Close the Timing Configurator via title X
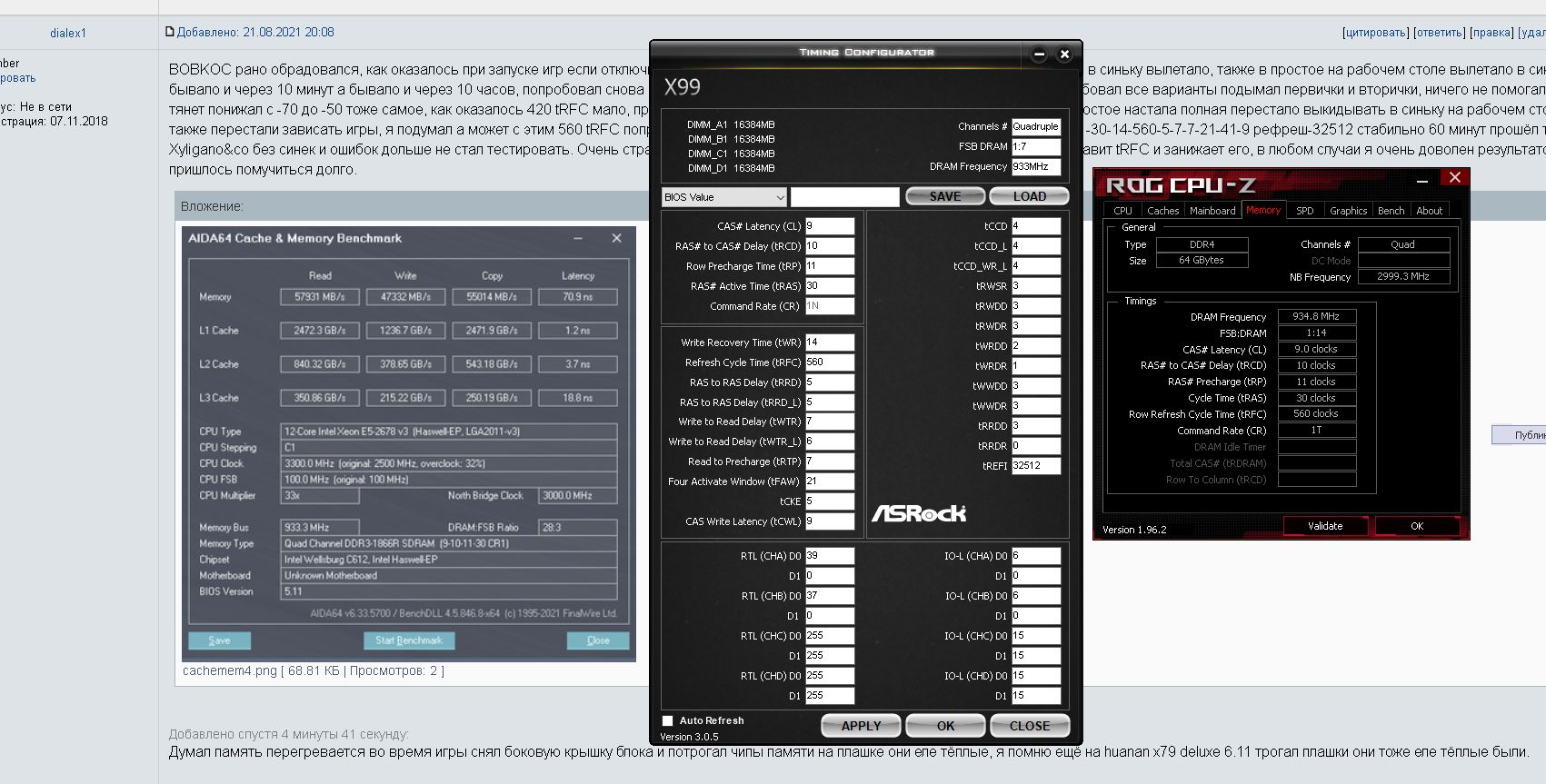 pyautogui.click(x=1065, y=55)
